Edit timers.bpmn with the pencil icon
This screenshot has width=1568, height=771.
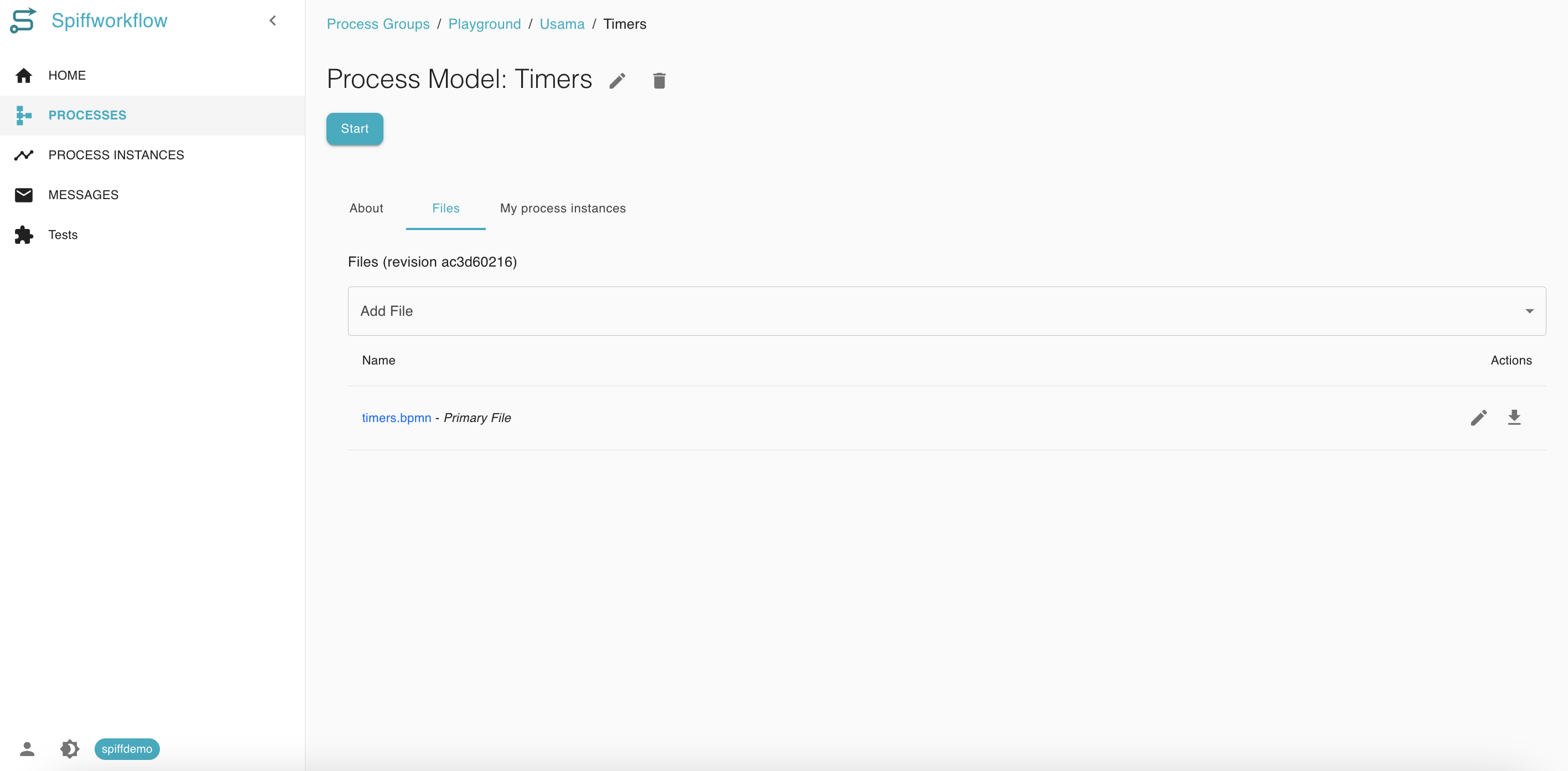(1478, 418)
